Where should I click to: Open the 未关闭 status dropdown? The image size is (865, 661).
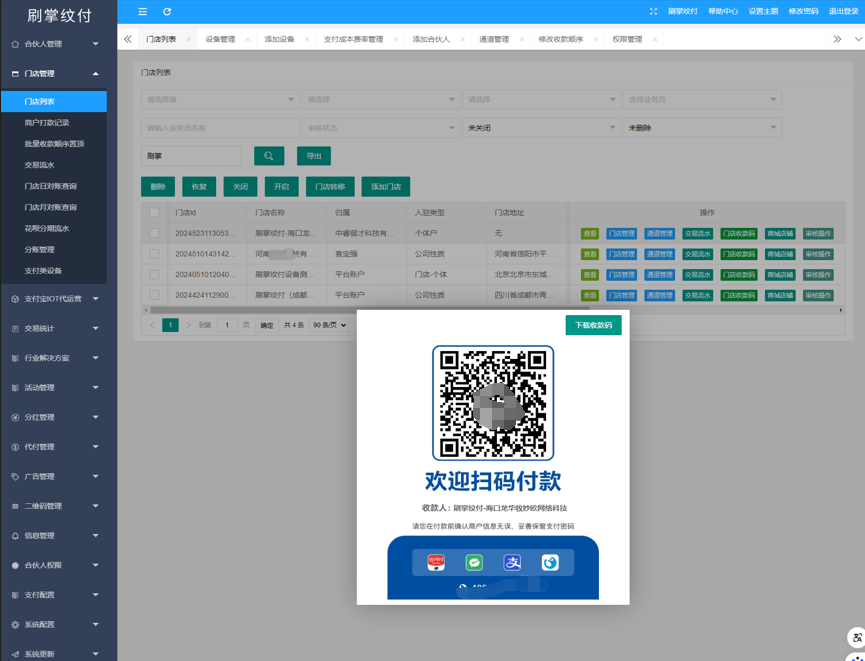[x=541, y=128]
